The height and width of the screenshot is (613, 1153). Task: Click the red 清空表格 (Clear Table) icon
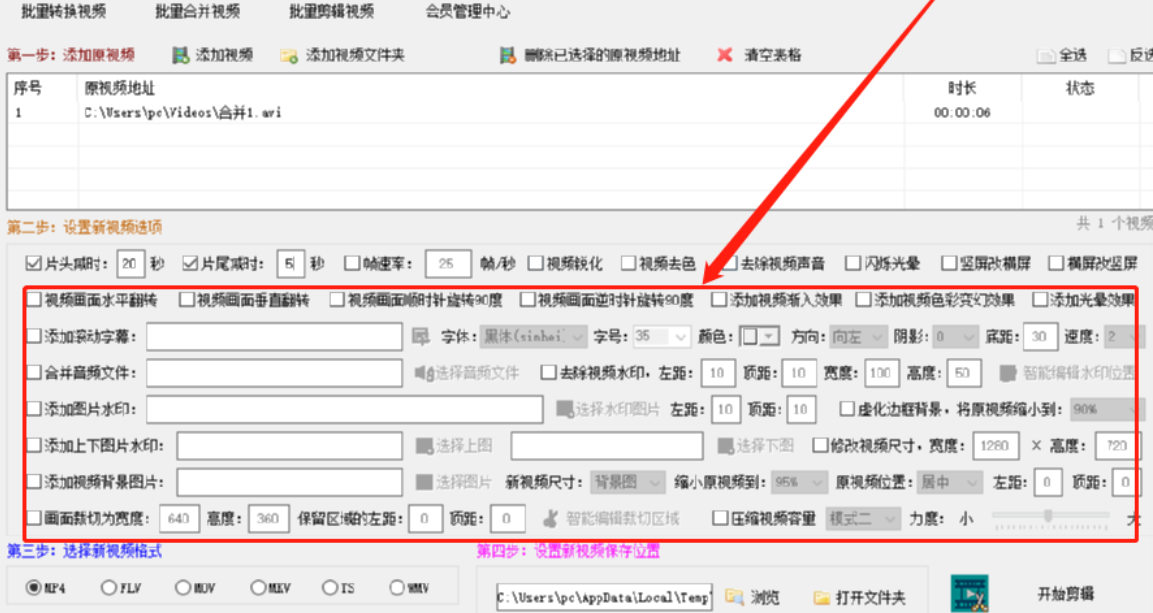pyautogui.click(x=724, y=56)
